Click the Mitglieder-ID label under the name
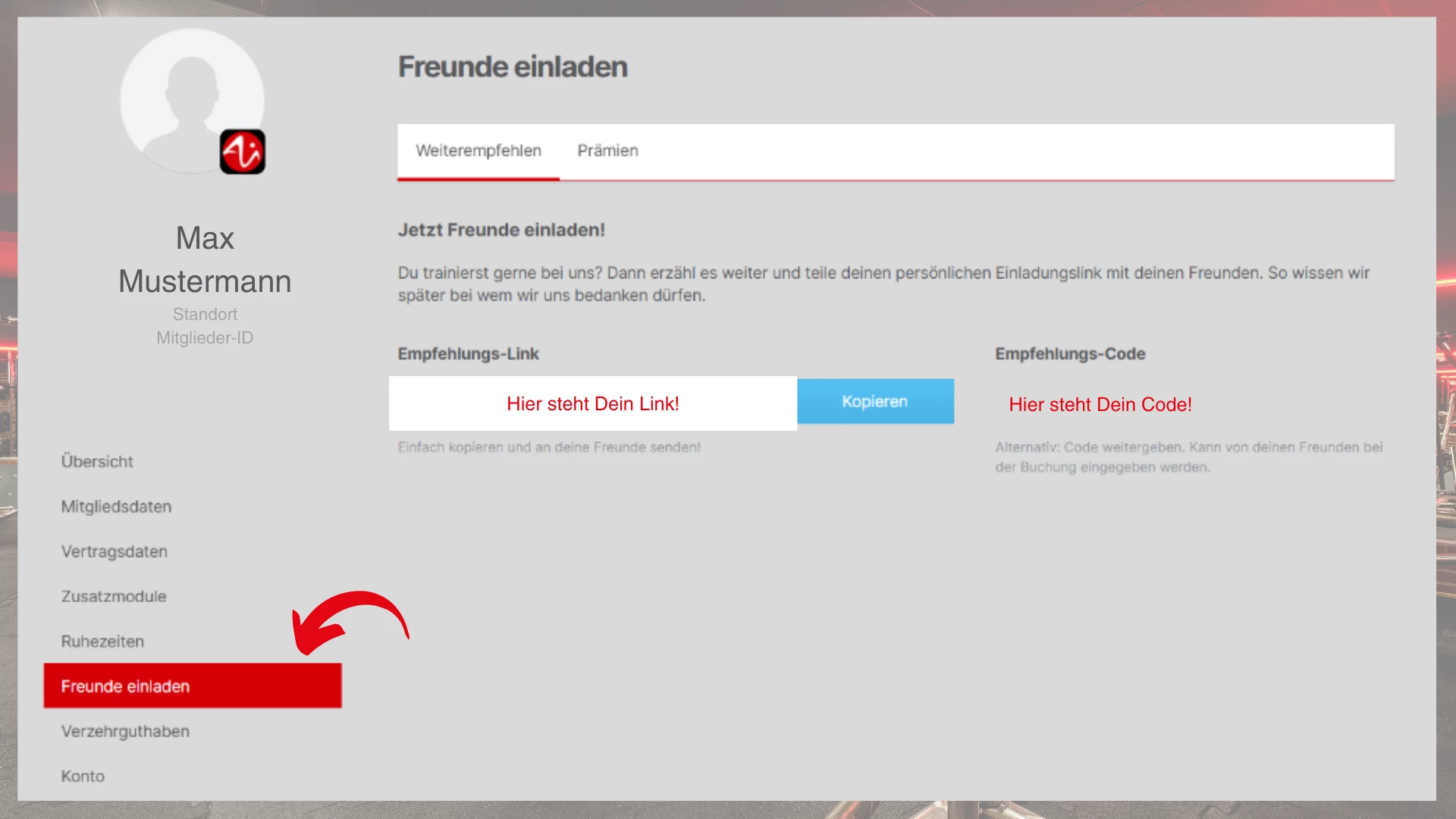Viewport: 1456px width, 819px height. tap(205, 338)
